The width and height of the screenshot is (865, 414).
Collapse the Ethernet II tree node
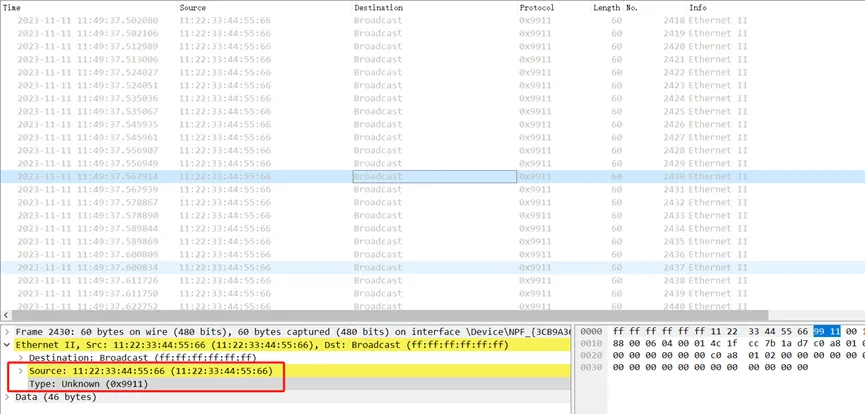pos(8,344)
